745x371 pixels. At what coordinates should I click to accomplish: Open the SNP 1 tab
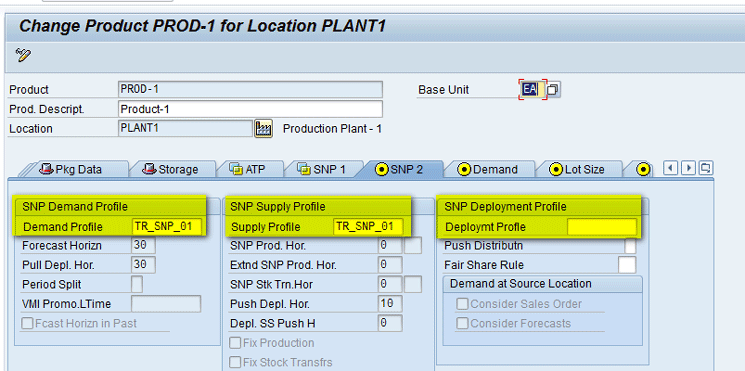click(x=322, y=169)
